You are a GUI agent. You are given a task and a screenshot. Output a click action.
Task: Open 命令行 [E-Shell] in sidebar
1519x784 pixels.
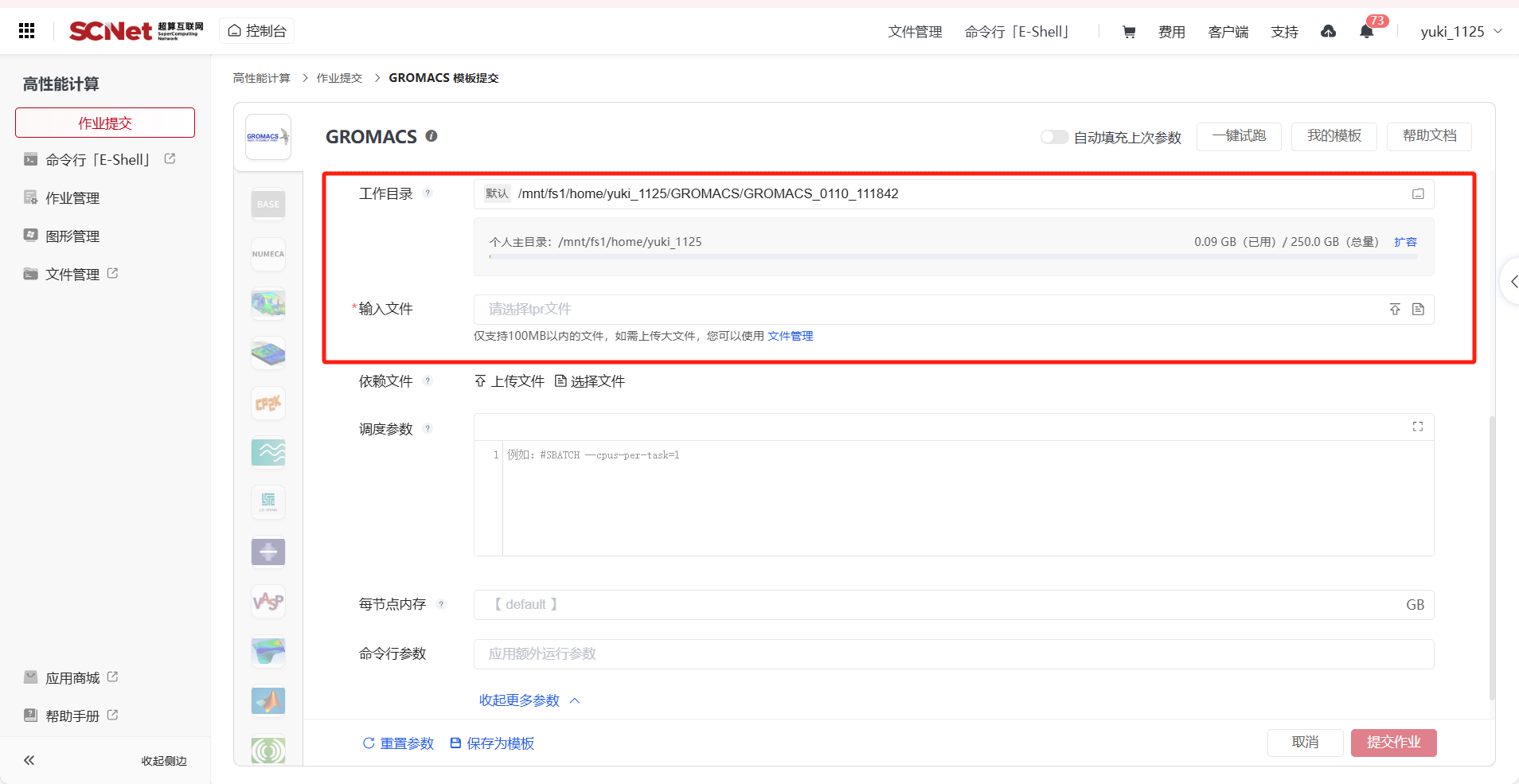point(100,160)
